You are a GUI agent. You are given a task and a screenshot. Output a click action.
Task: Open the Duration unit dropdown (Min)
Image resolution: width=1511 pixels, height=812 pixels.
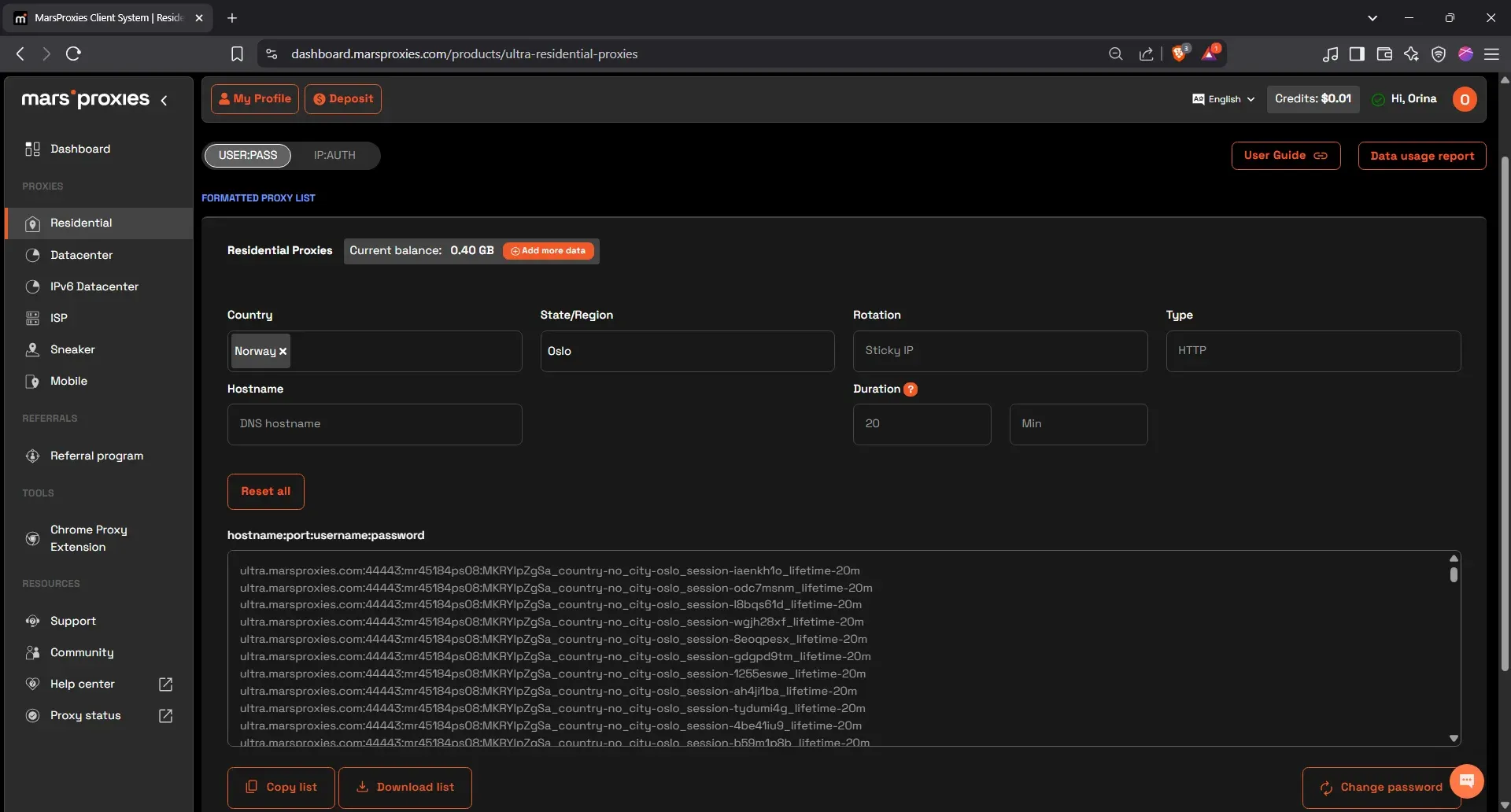1078,424
